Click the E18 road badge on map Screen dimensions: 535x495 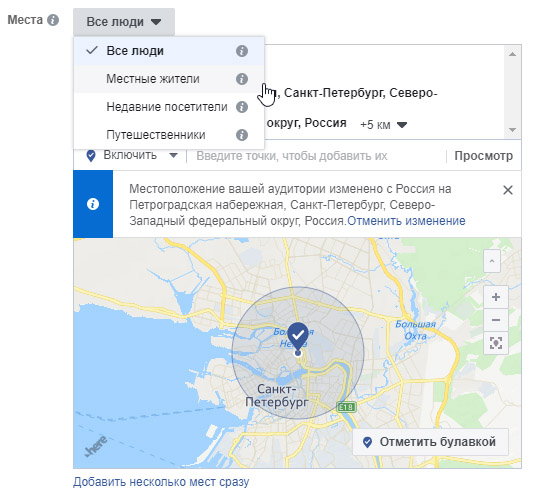[346, 407]
